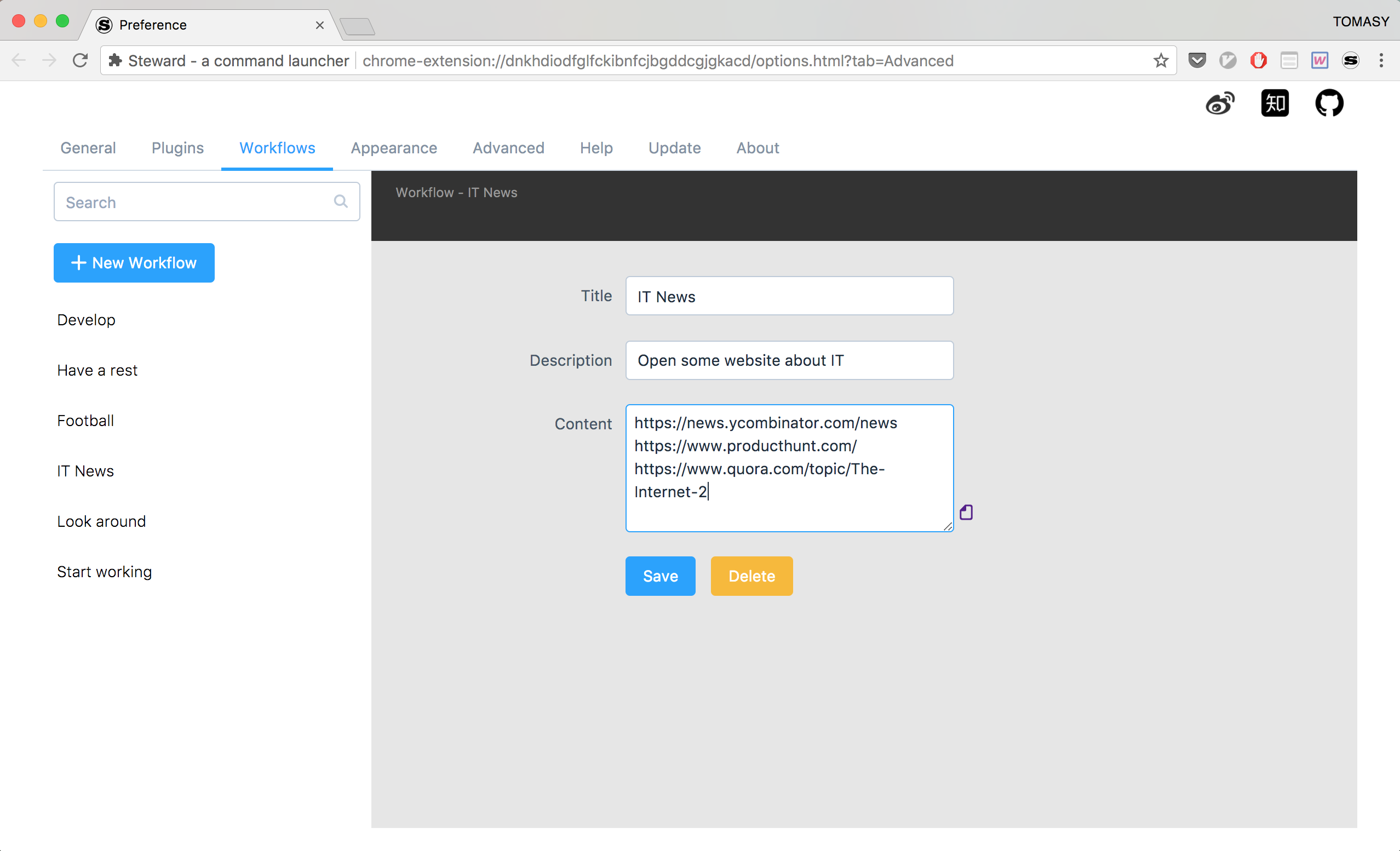Switch to the Plugins tab

click(177, 148)
